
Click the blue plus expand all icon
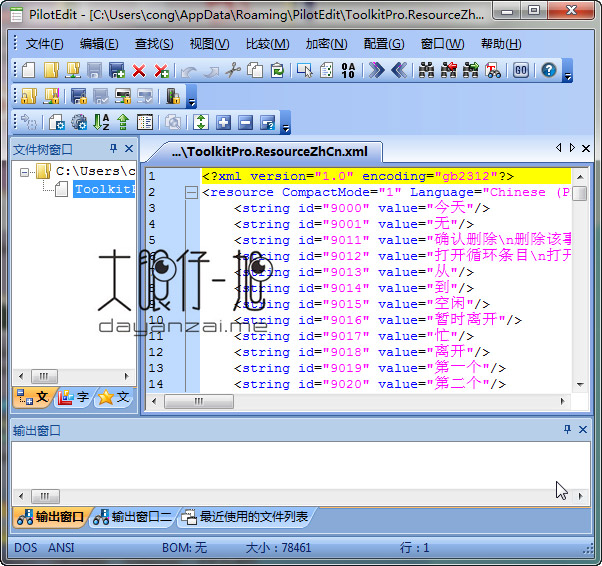point(223,122)
